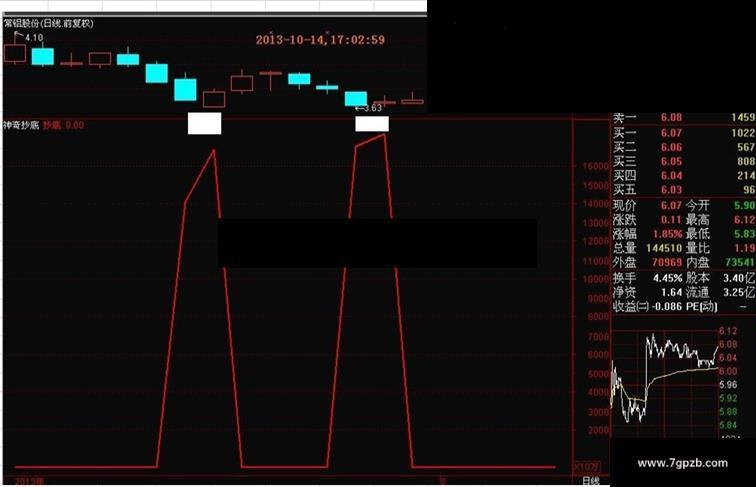Viewport: 756px width, 487px height.
Task: Click the 5.96 intraday price axis label
Action: 728,385
